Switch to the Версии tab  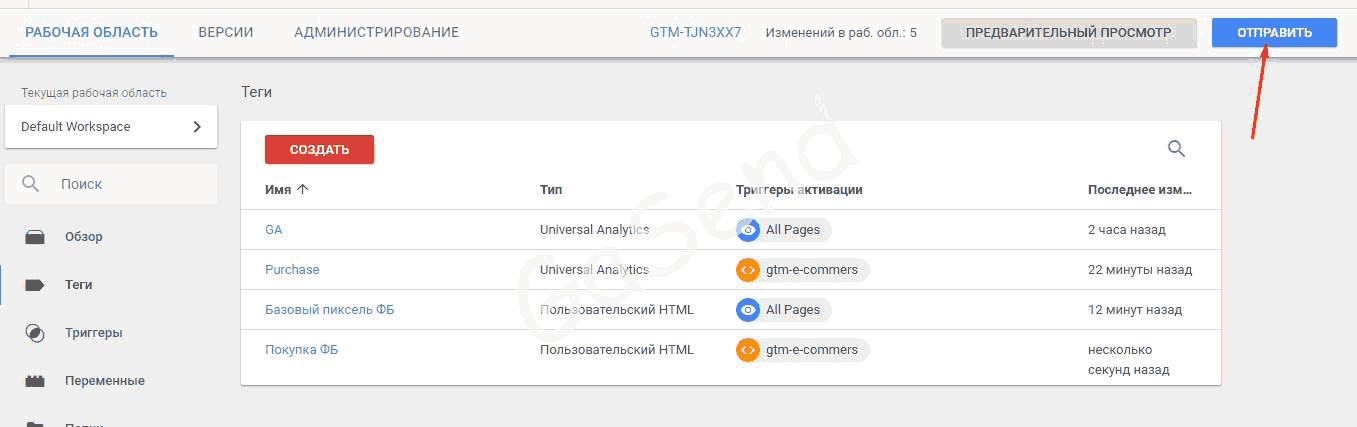point(226,32)
